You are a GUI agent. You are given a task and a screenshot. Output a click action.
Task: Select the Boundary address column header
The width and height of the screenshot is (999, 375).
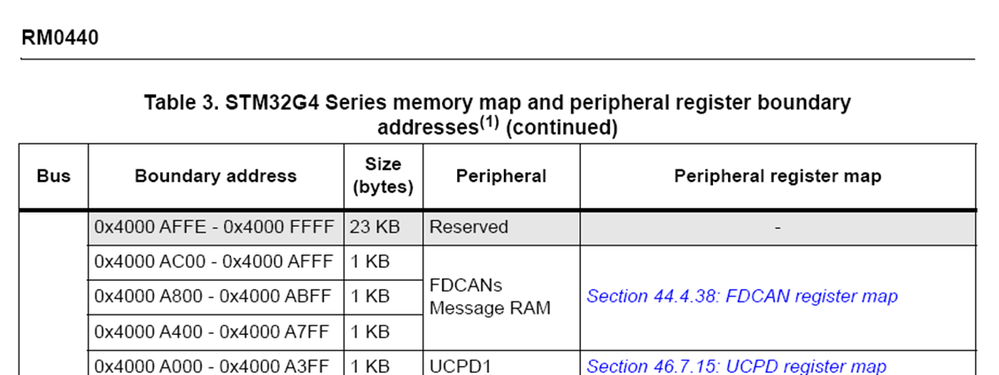pyautogui.click(x=216, y=176)
